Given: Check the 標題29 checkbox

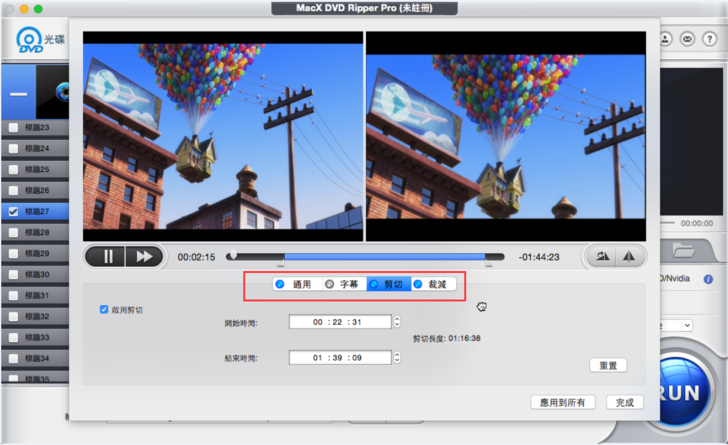Looking at the screenshot, I should pyautogui.click(x=13, y=253).
